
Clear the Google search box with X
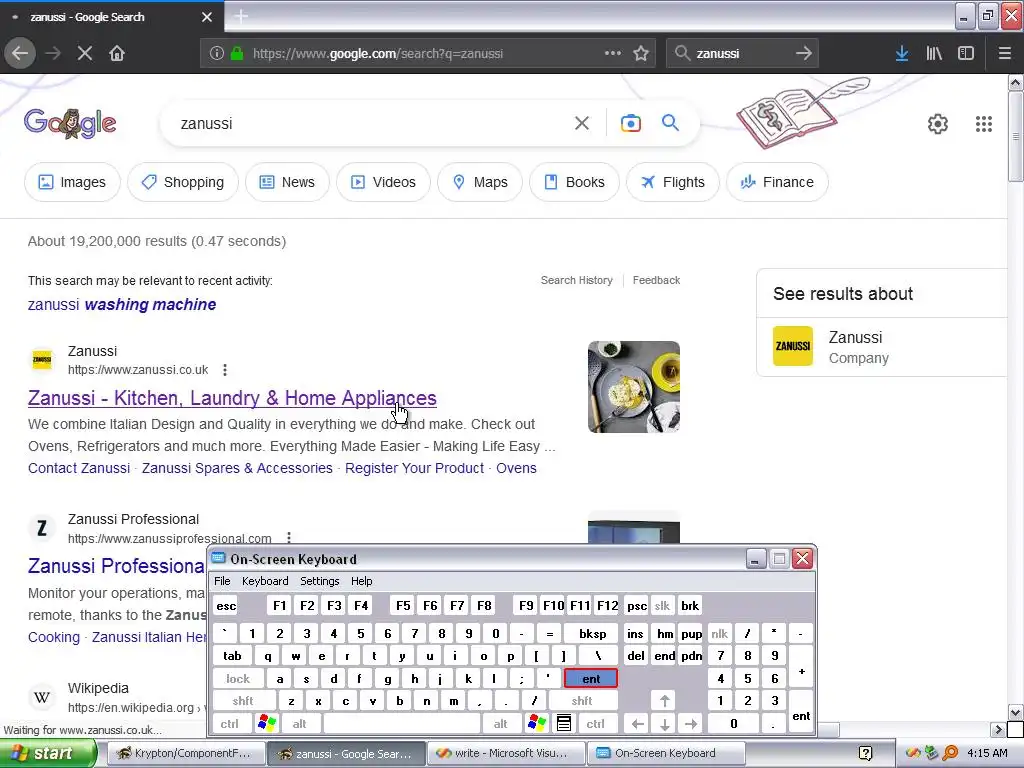[582, 123]
